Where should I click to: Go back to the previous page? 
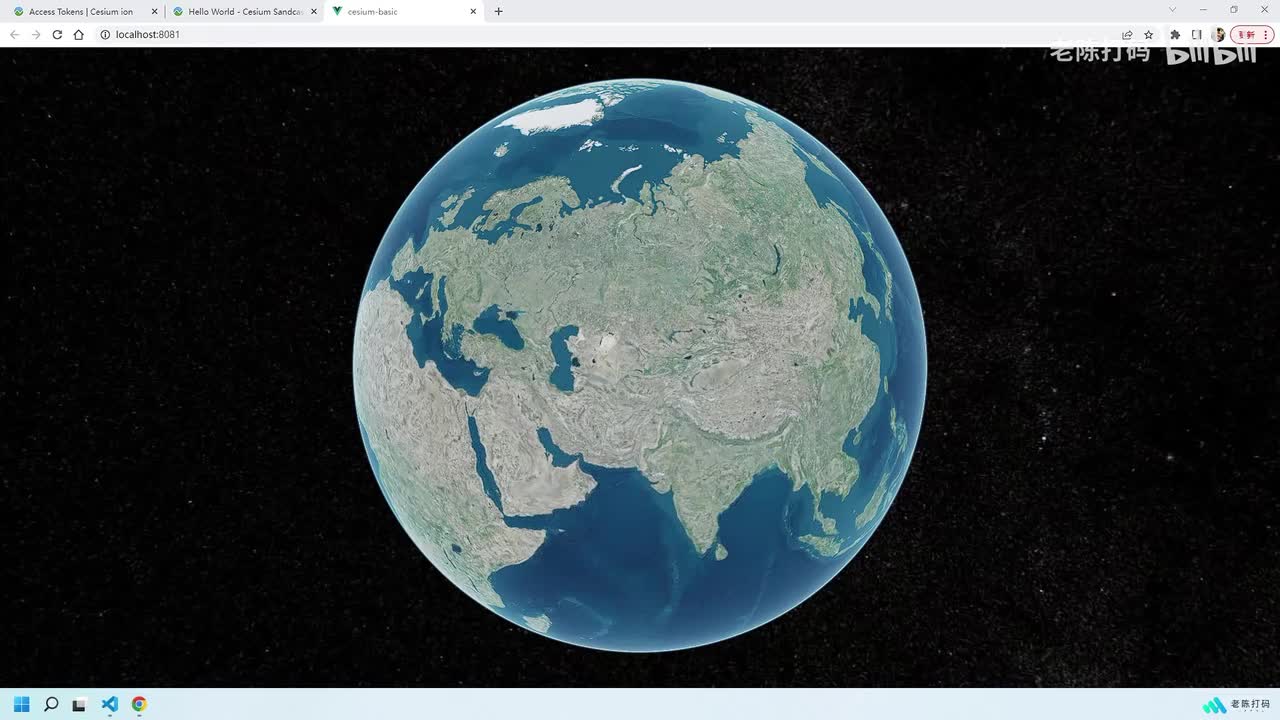pos(14,34)
